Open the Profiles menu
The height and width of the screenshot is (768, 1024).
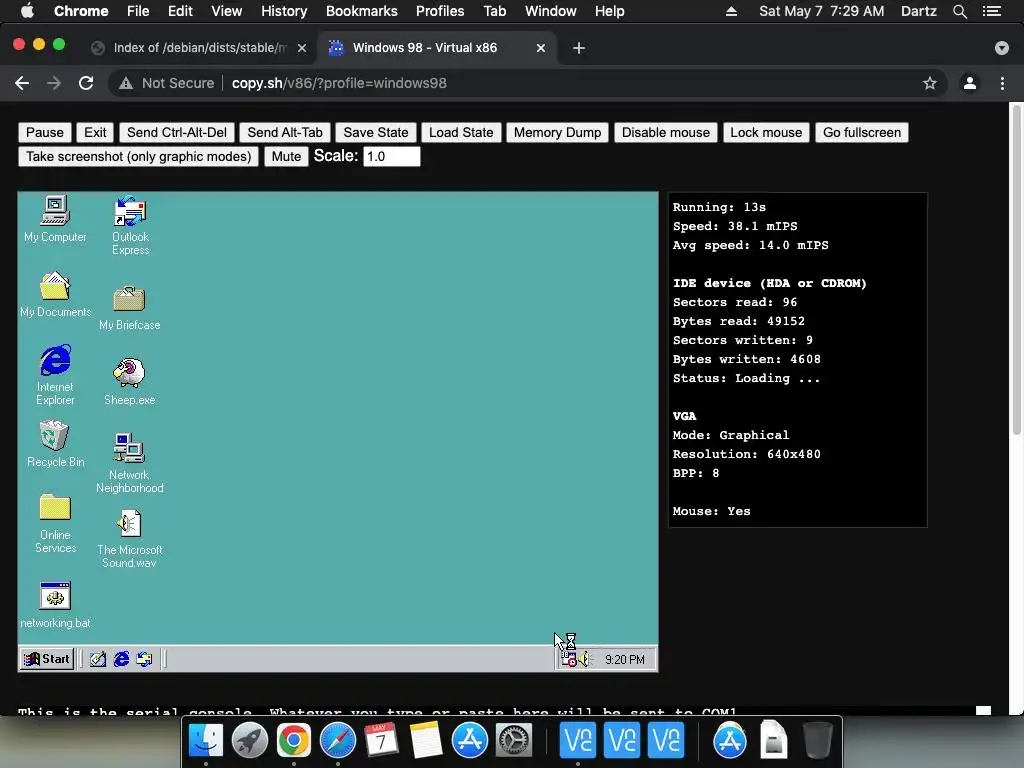point(440,11)
